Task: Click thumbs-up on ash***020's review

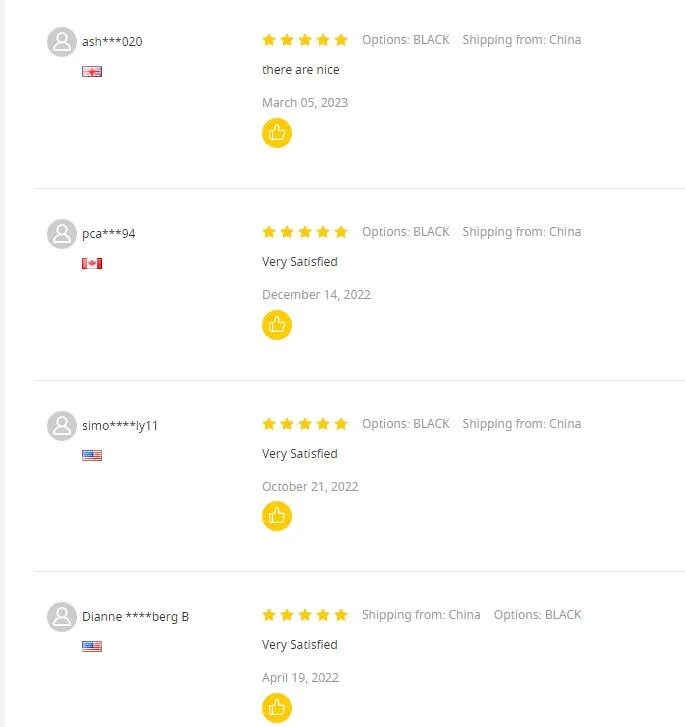Action: point(277,133)
